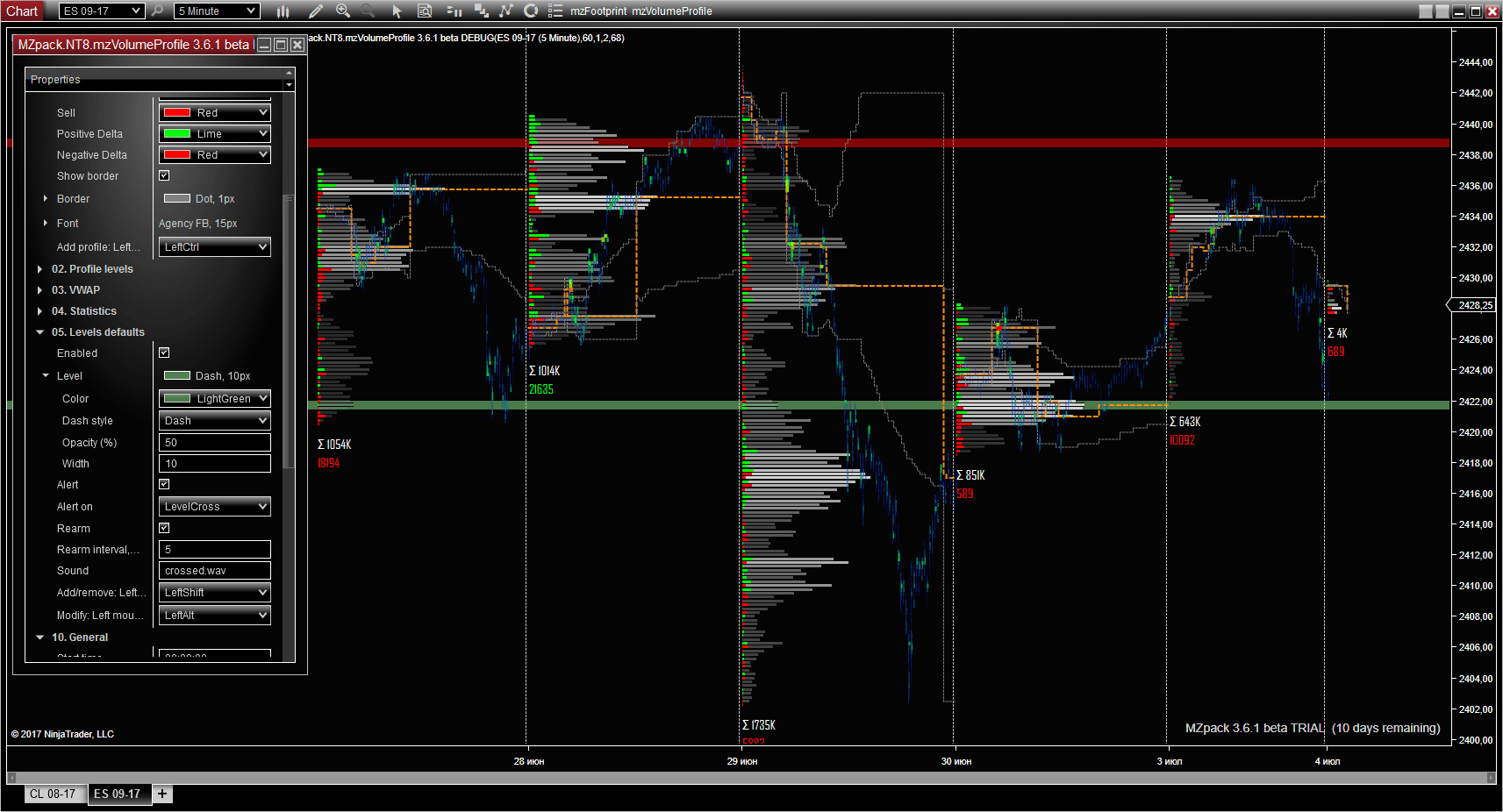Toggle the Show border checkbox
Screen dimensions: 1503x812
[164, 175]
